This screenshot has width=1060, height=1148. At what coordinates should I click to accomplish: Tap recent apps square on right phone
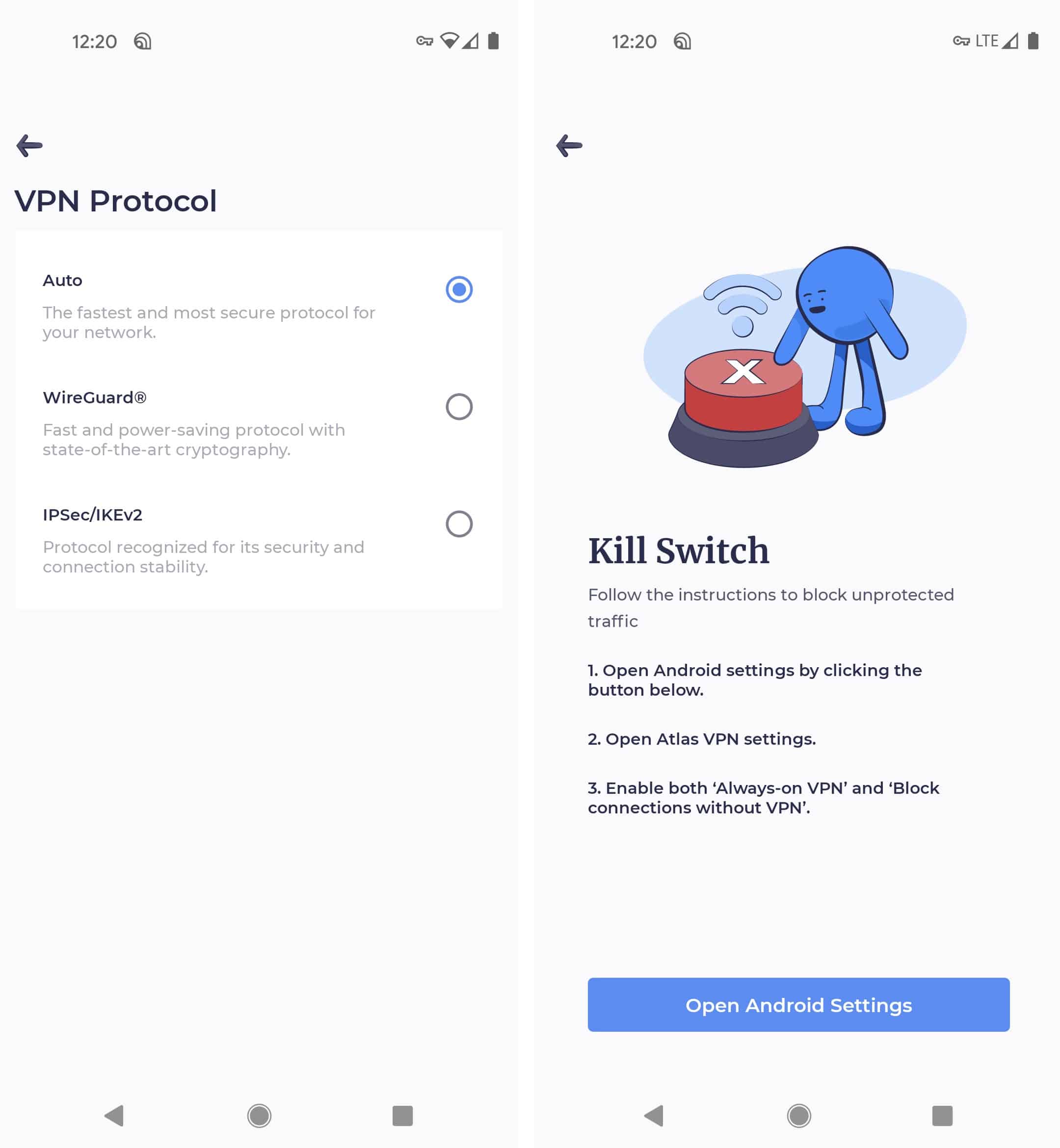(x=942, y=1115)
